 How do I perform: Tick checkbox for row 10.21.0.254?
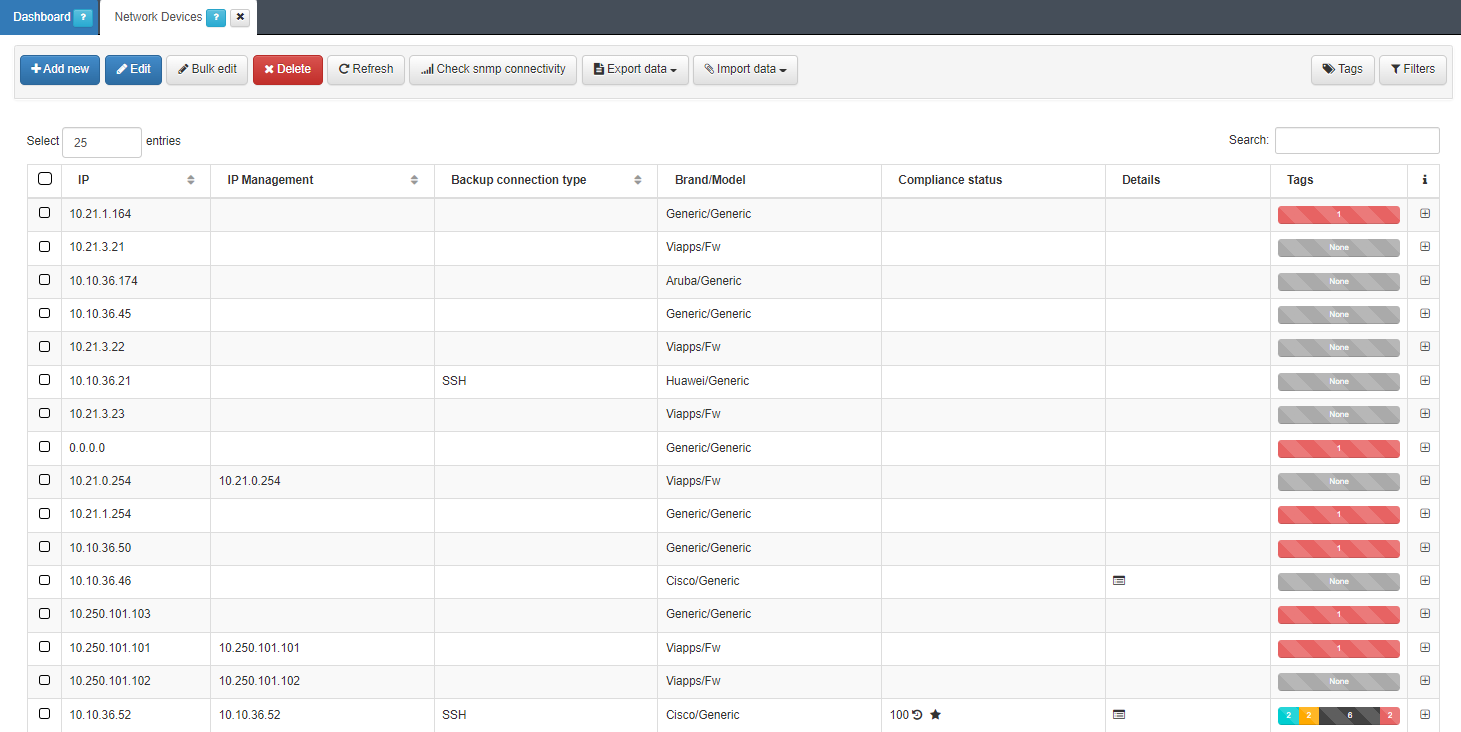(44, 480)
